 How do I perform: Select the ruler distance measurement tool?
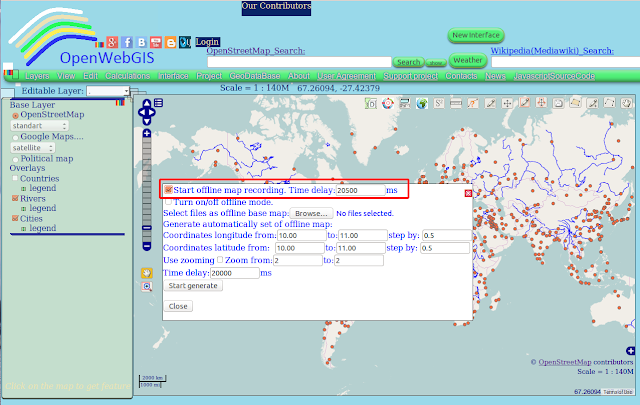(456, 104)
